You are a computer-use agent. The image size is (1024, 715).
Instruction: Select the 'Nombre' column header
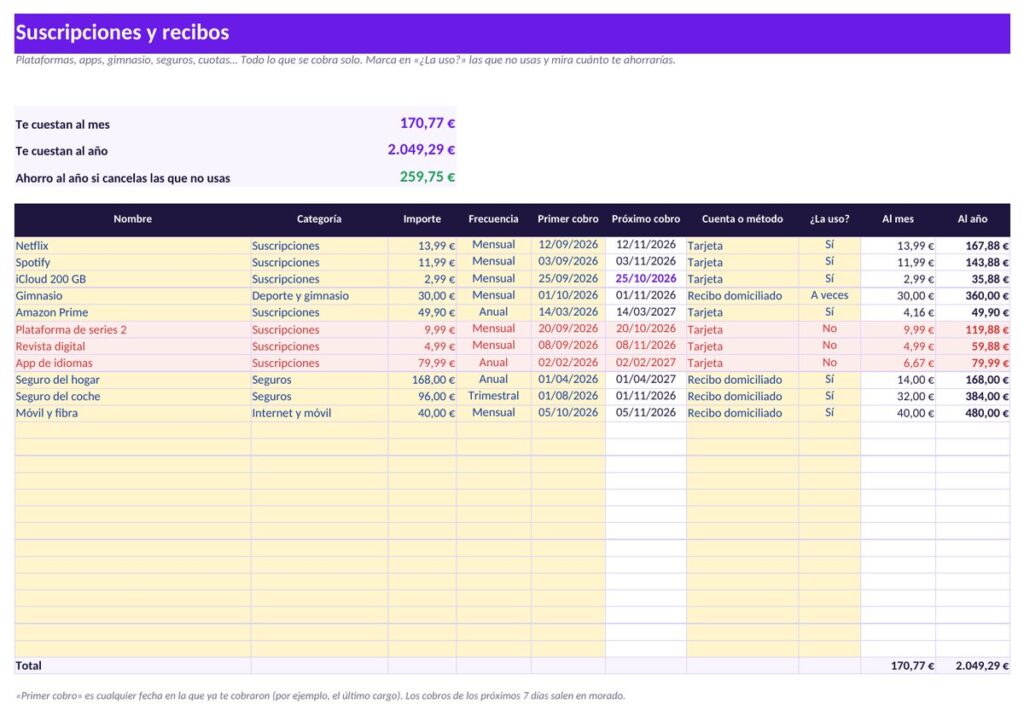point(133,219)
